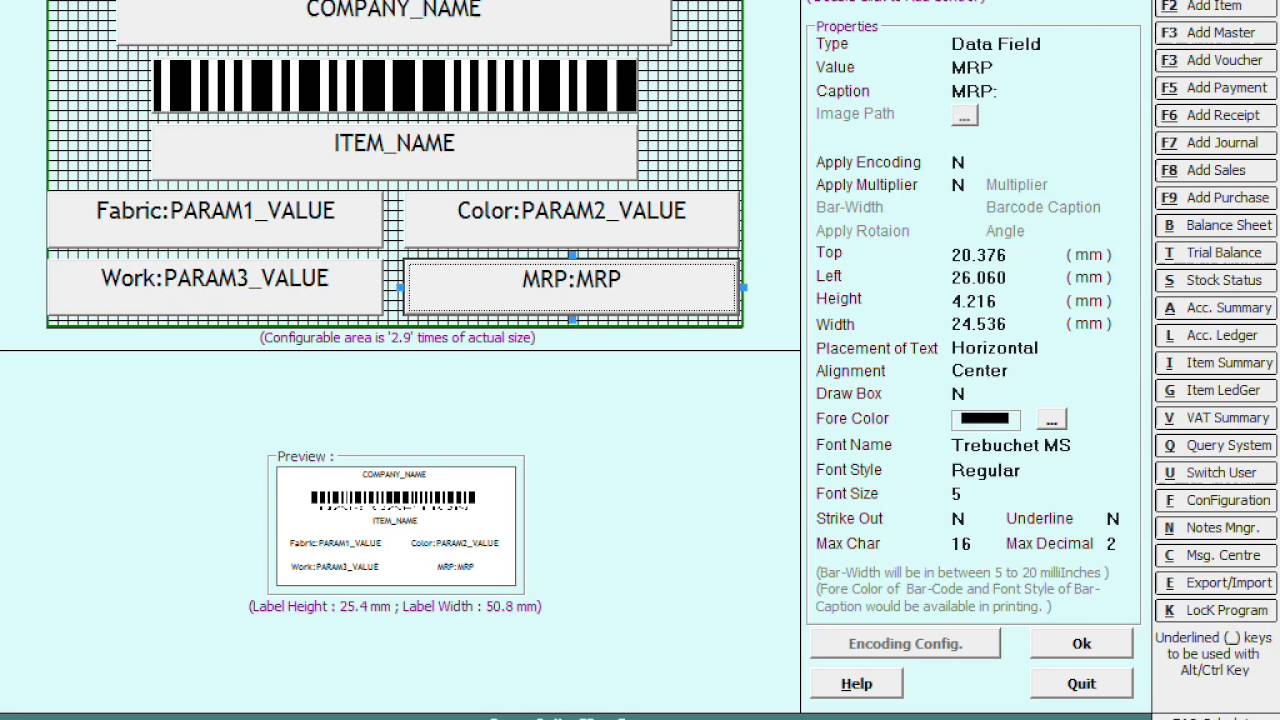Screen dimensions: 1280x720
Task: Open Fore Color picker ellipsis button
Action: point(1051,419)
